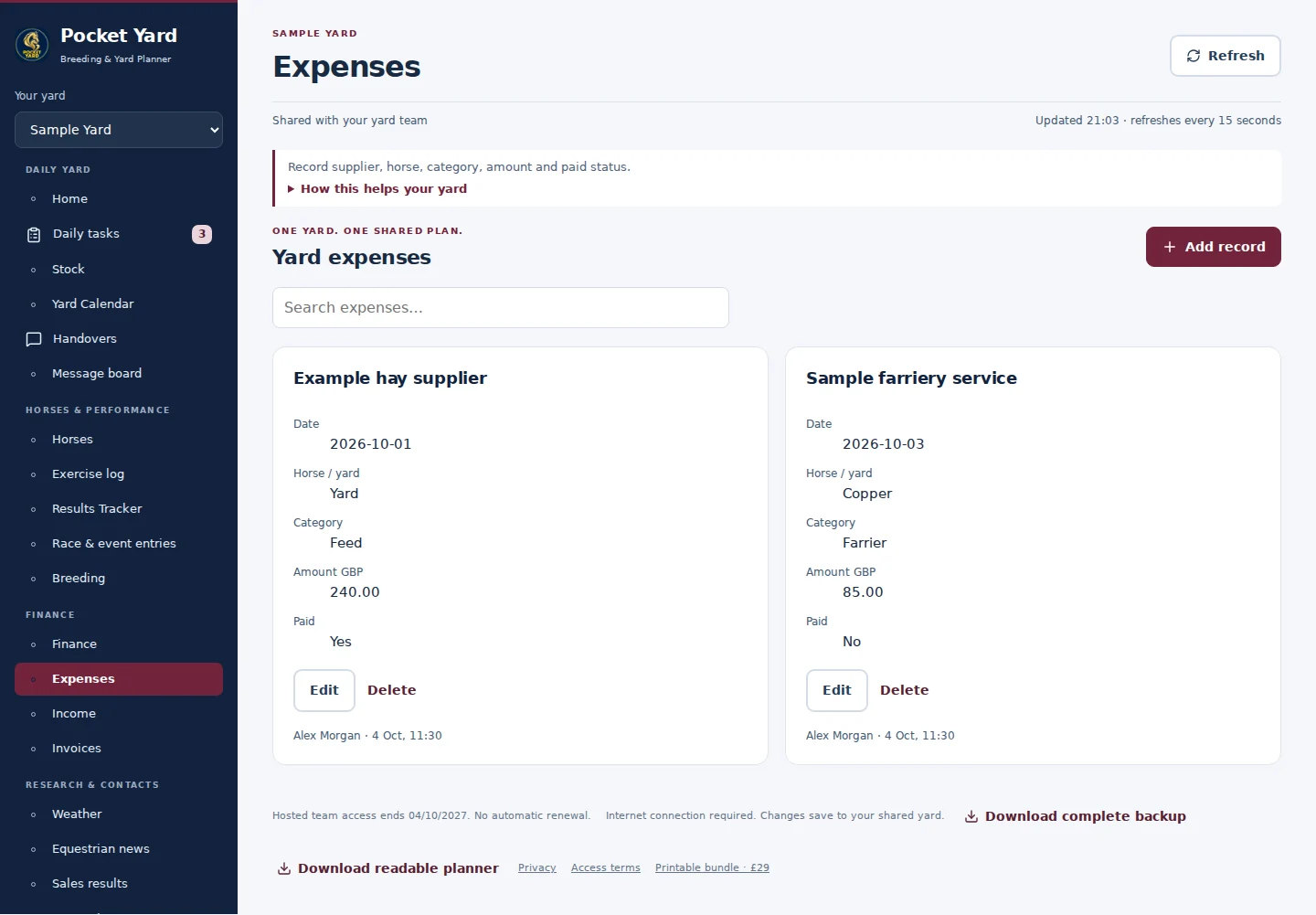Click the plus icon in Add record

pyautogui.click(x=1169, y=247)
